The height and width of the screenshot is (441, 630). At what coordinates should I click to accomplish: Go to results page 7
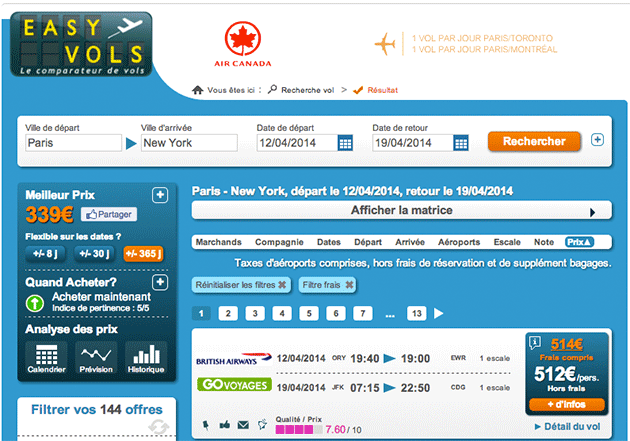coord(363,313)
